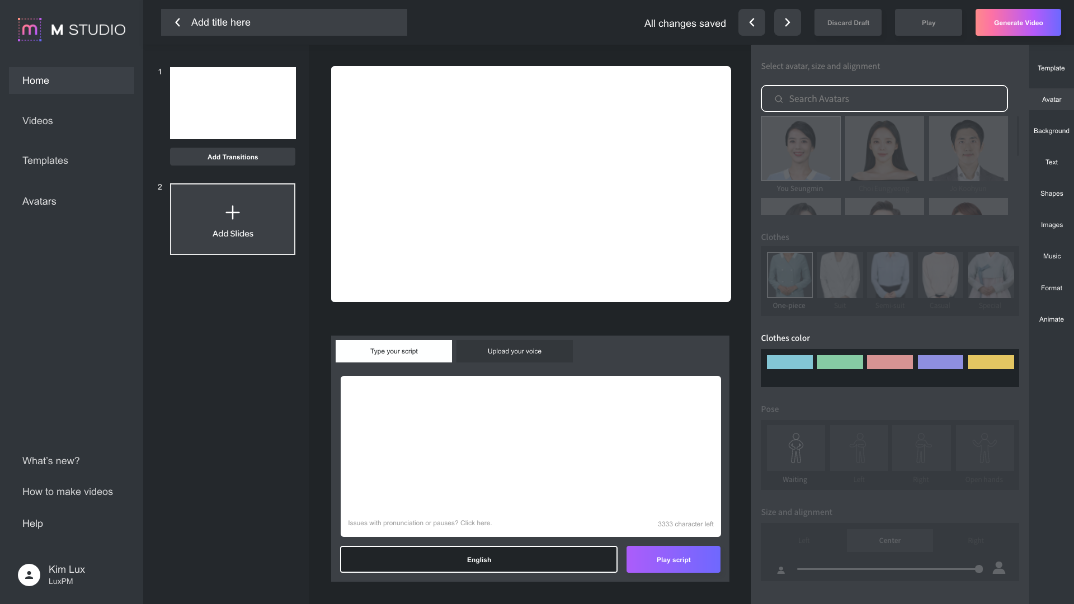Select Type your script mode
Image resolution: width=1074 pixels, height=604 pixels.
394,351
